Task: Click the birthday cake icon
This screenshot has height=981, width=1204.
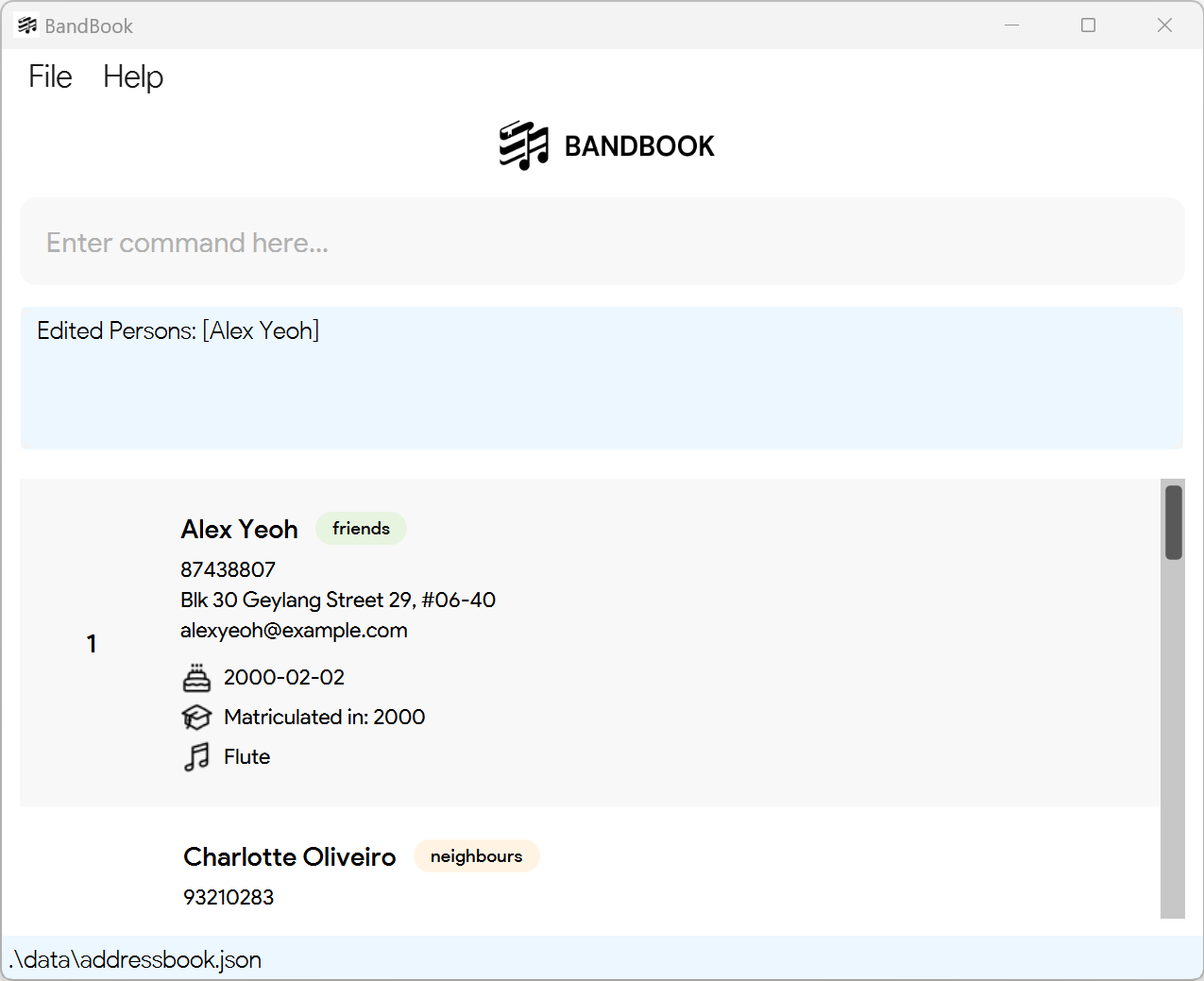Action: 196,678
